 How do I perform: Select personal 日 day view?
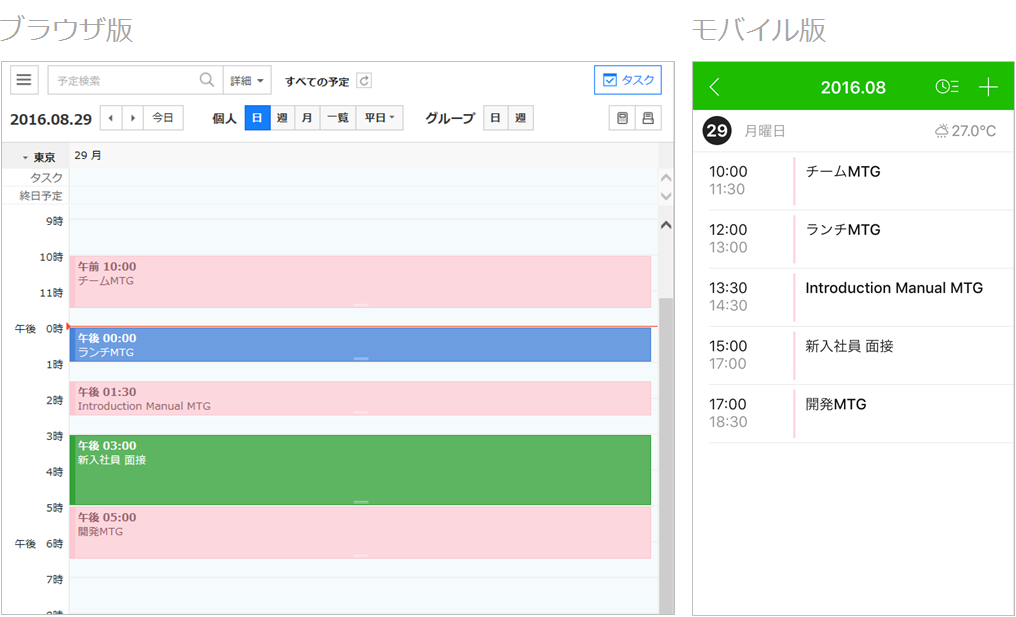257,118
